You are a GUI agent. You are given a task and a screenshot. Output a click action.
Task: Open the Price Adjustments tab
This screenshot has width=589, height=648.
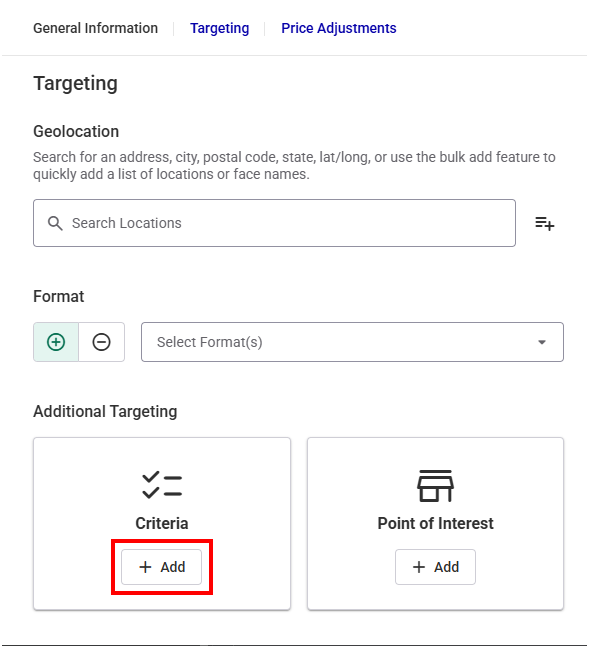pos(339,28)
